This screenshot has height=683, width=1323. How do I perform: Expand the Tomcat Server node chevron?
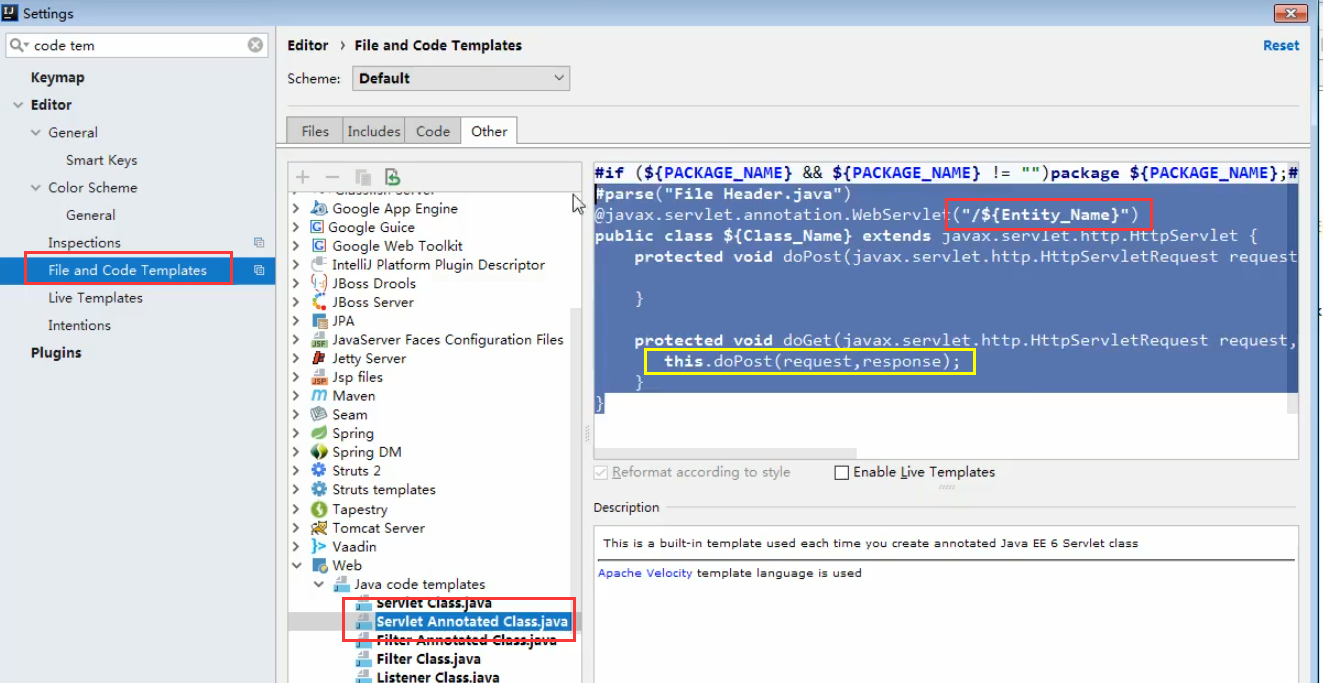point(296,528)
